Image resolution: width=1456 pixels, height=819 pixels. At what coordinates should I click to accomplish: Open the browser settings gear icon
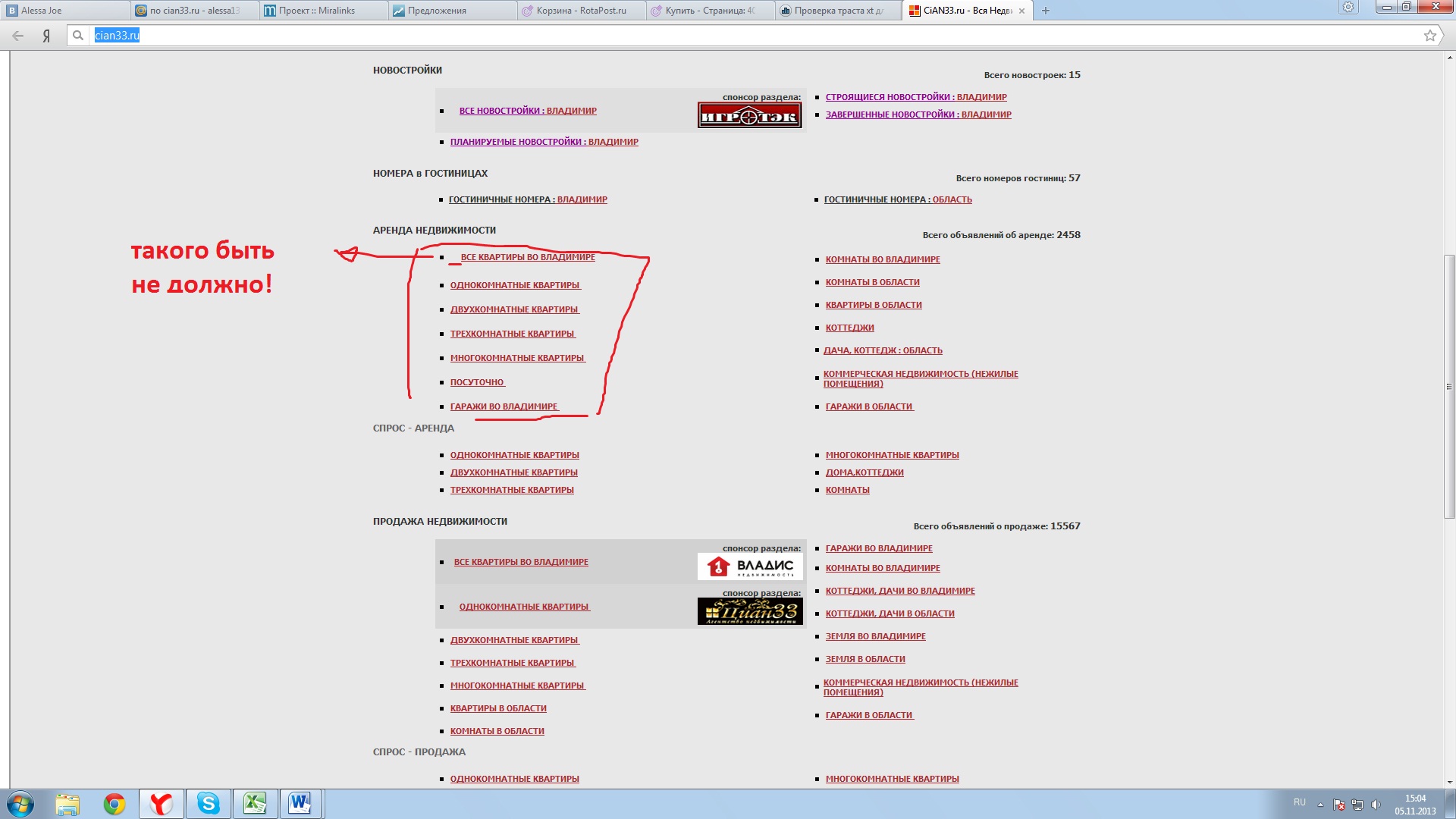point(1348,8)
